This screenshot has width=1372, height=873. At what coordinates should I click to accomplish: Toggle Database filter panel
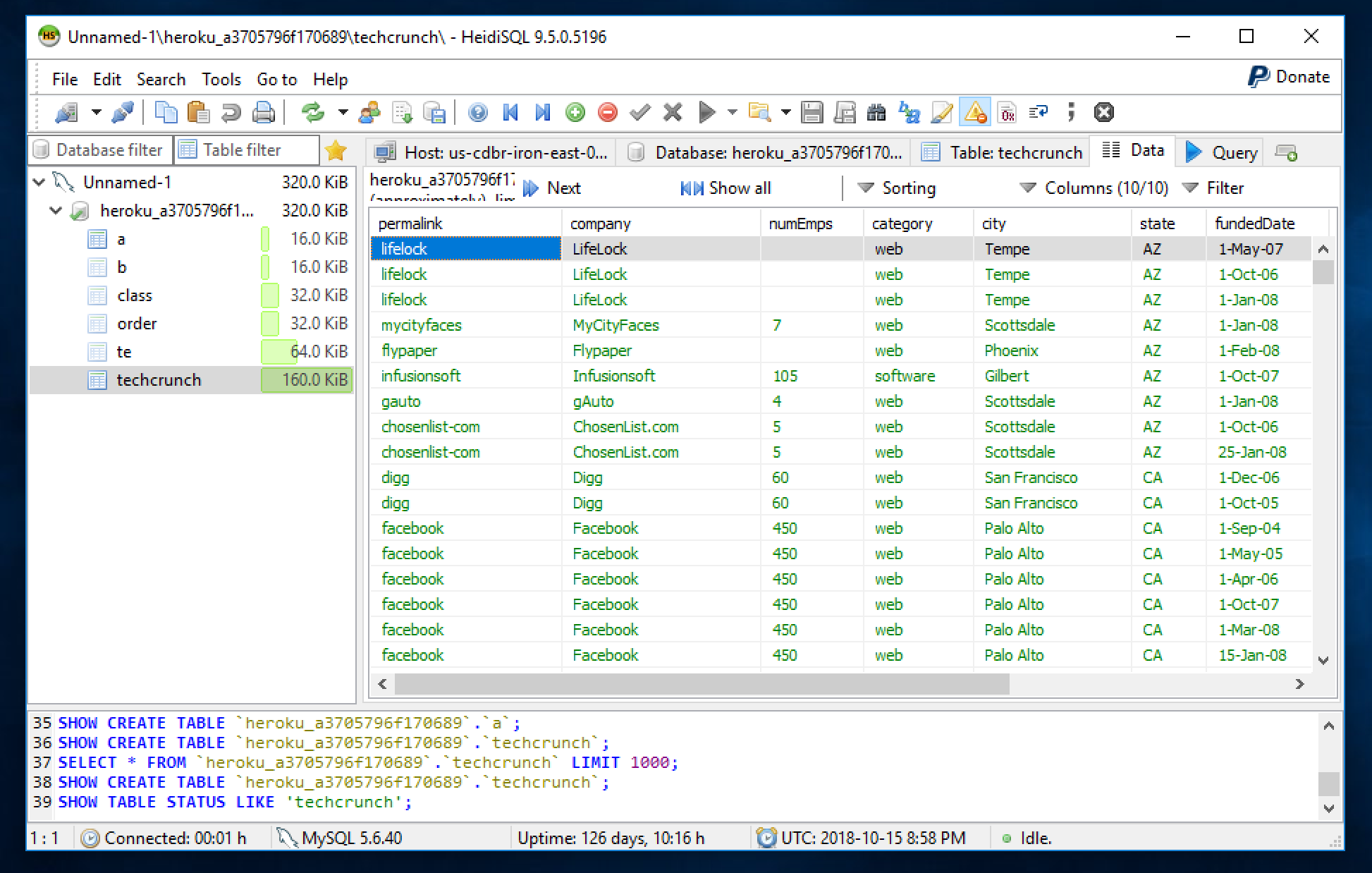(99, 152)
